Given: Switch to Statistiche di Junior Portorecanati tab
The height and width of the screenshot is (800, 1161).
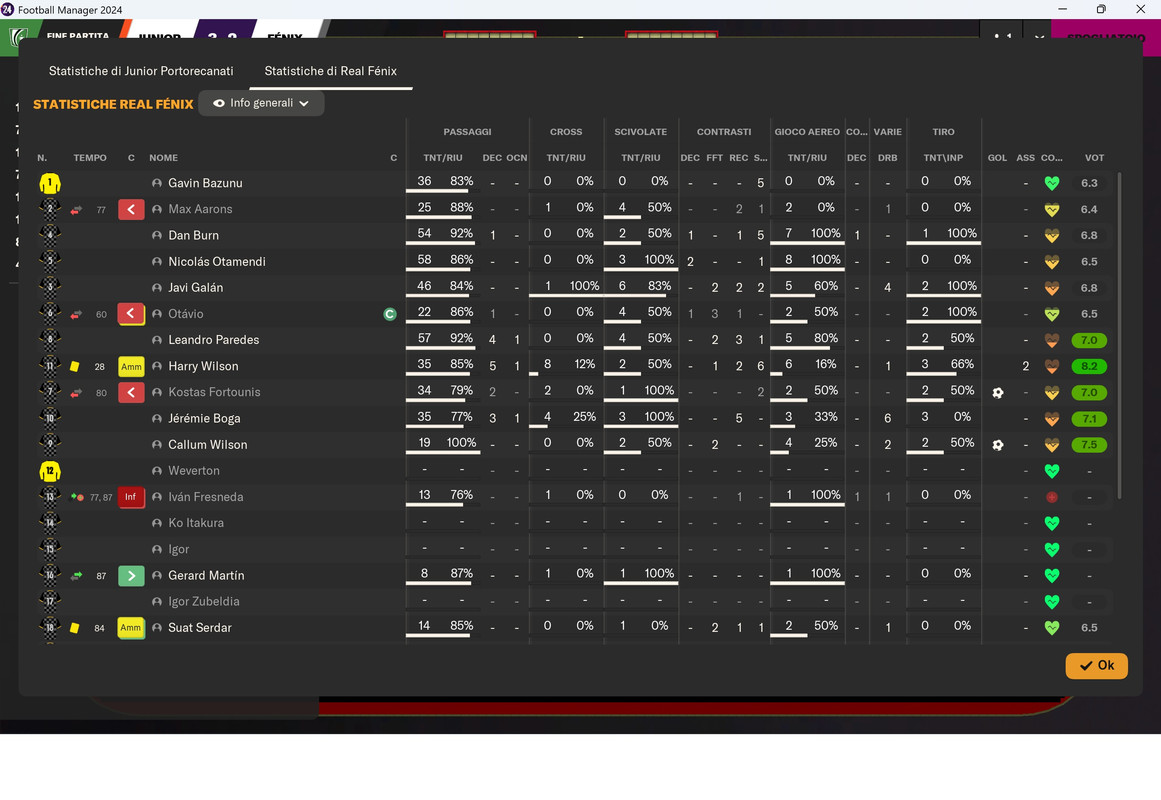Looking at the screenshot, I should click(x=141, y=71).
